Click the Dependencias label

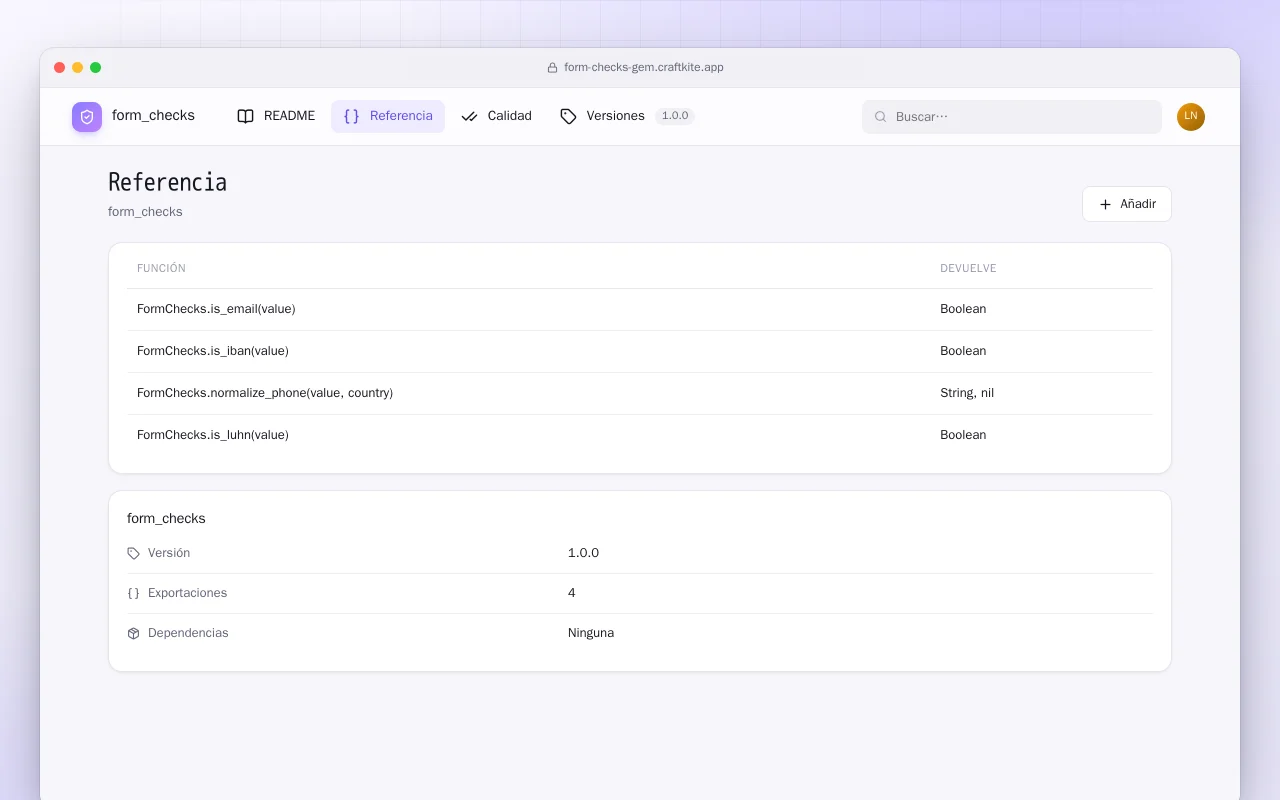coord(188,633)
